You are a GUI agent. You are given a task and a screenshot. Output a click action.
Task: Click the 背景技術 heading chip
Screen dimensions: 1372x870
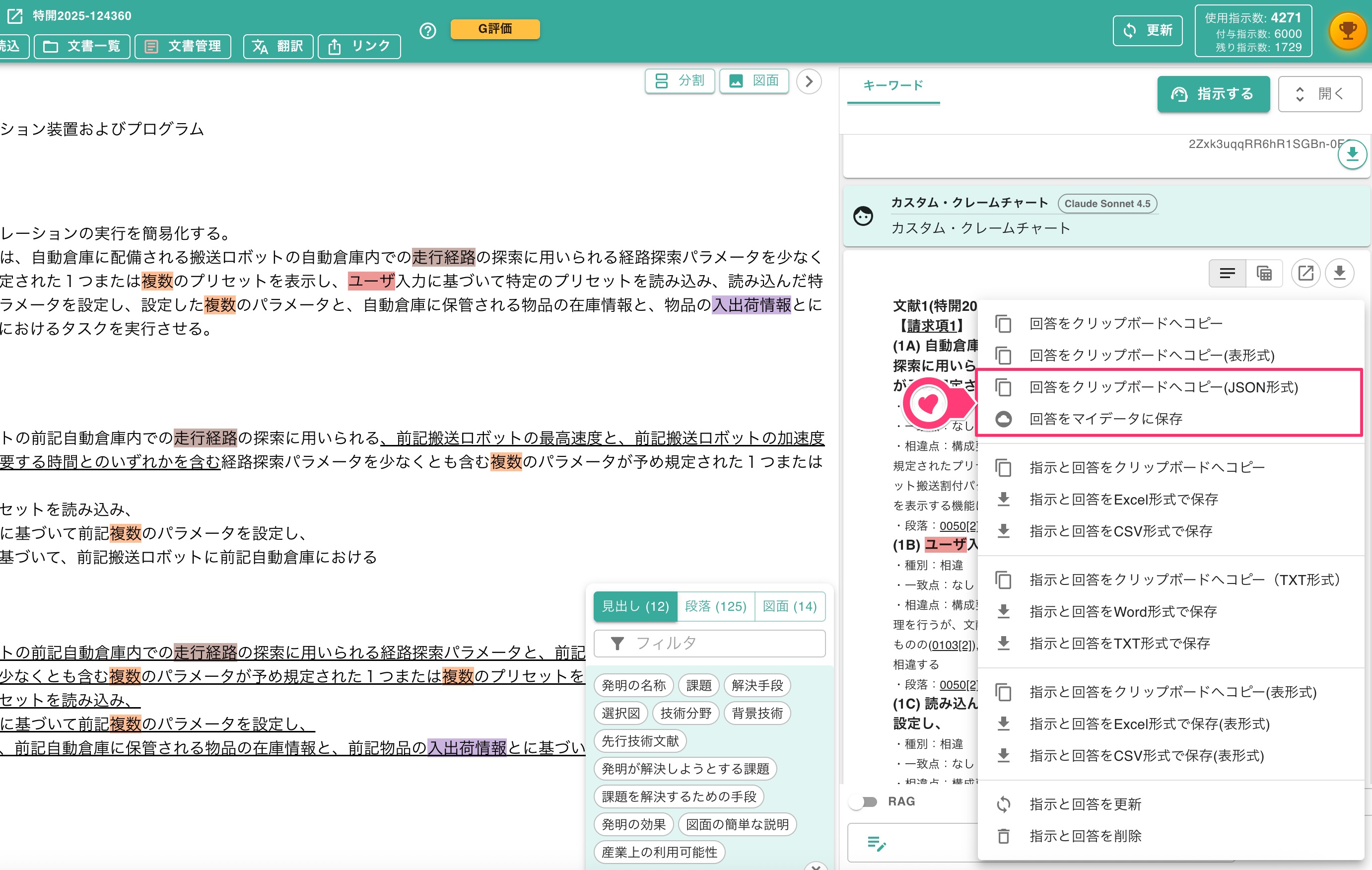pyautogui.click(x=757, y=713)
